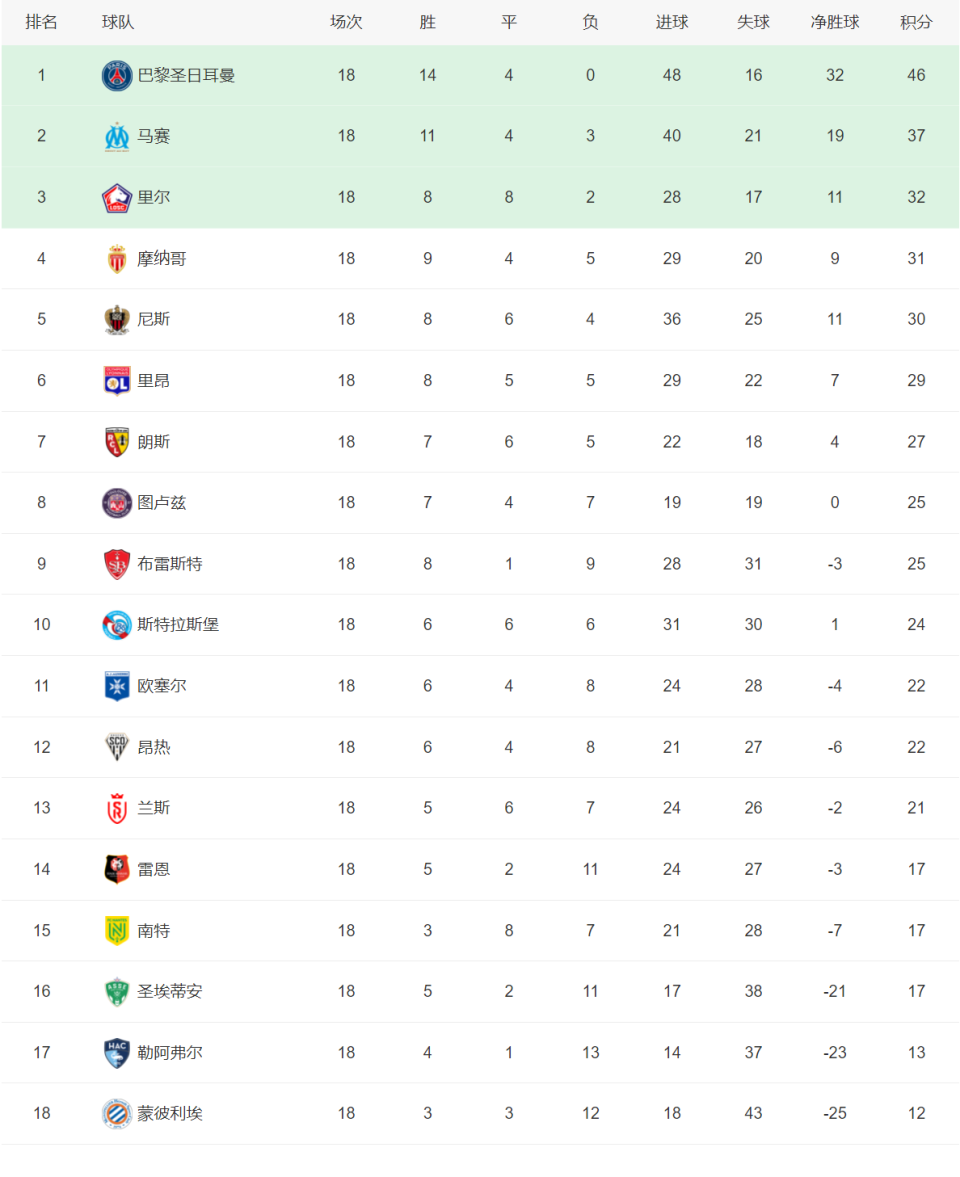Select the RC Lens crest icon
This screenshot has width=960, height=1177.
pyautogui.click(x=116, y=442)
